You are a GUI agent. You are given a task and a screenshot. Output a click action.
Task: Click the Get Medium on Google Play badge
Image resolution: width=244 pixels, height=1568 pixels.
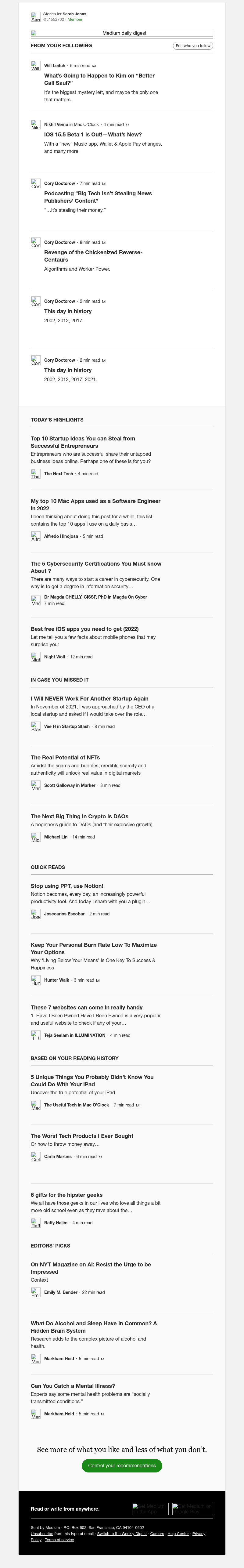click(192, 1509)
